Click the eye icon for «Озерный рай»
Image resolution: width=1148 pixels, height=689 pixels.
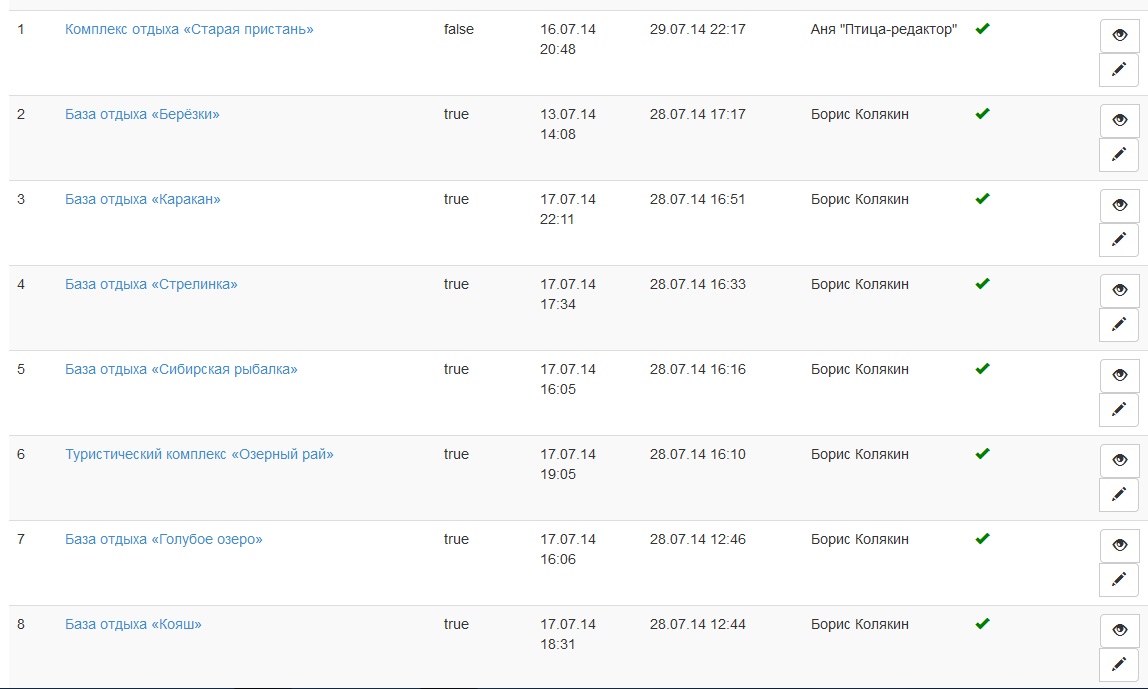tap(1119, 460)
